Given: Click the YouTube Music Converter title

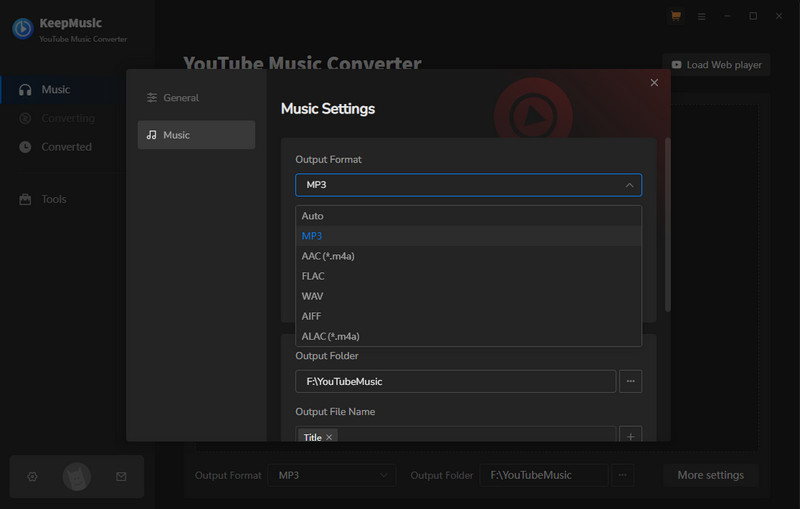Looking at the screenshot, I should (x=302, y=63).
